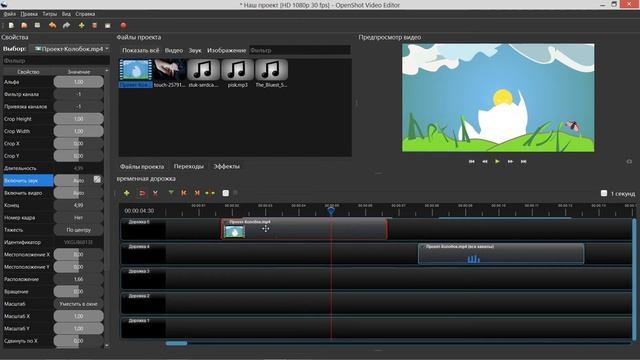
Task: Select the Проект Колобок.mp4 clip on Дорожка 5
Action: tap(304, 229)
